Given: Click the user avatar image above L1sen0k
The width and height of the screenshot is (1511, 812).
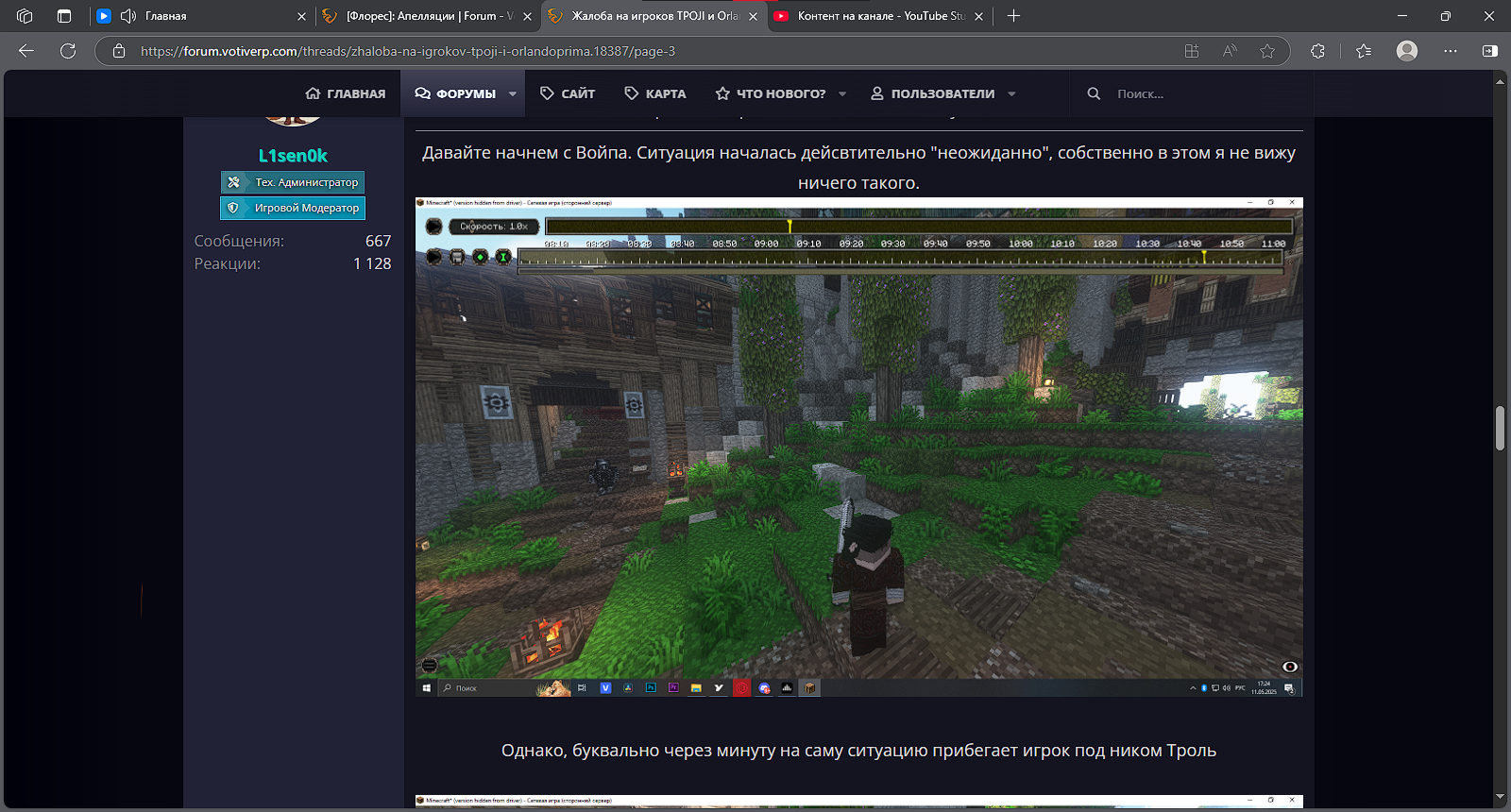Looking at the screenshot, I should coord(293,121).
